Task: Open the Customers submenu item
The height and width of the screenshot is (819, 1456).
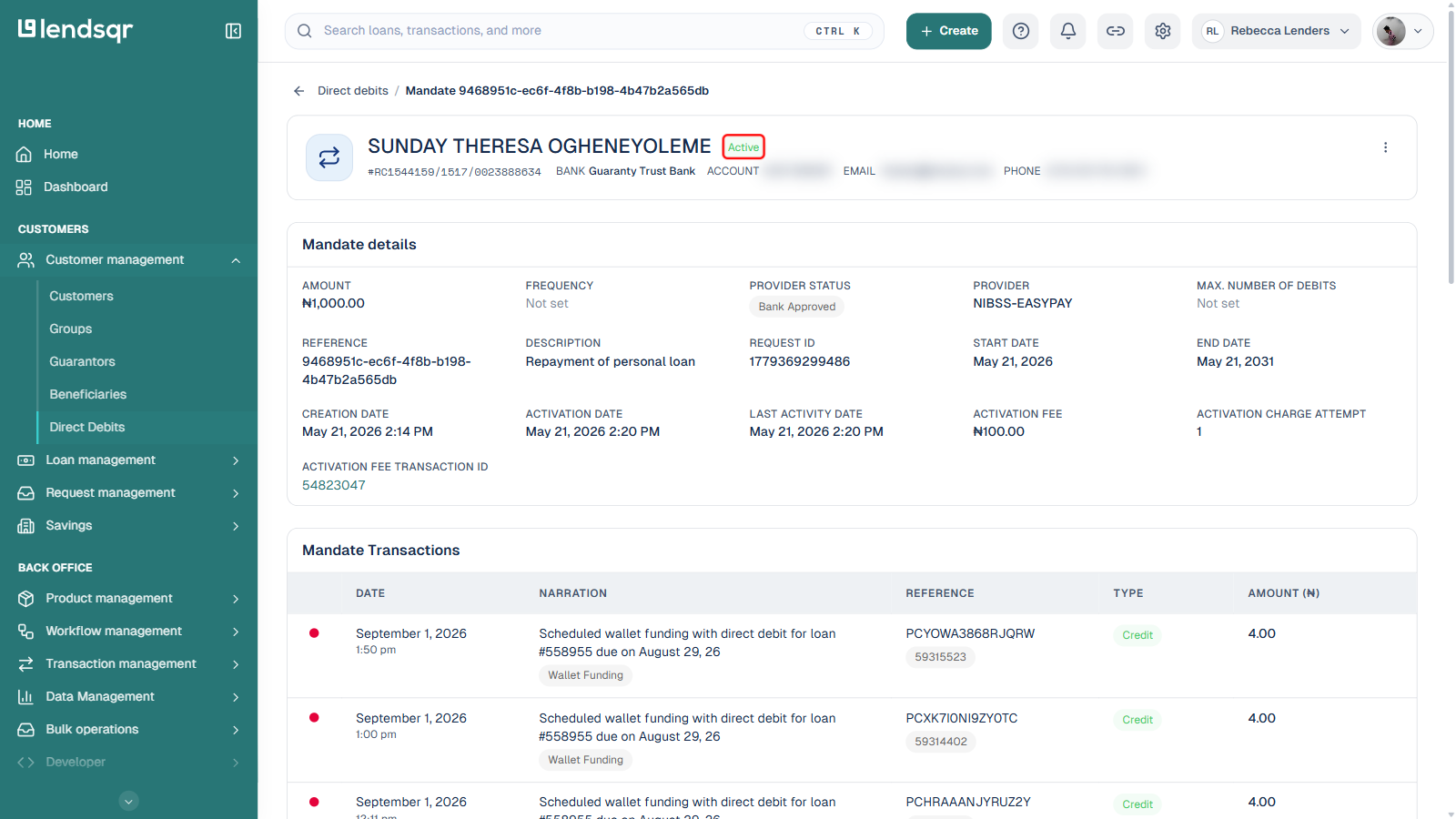Action: pyautogui.click(x=82, y=297)
